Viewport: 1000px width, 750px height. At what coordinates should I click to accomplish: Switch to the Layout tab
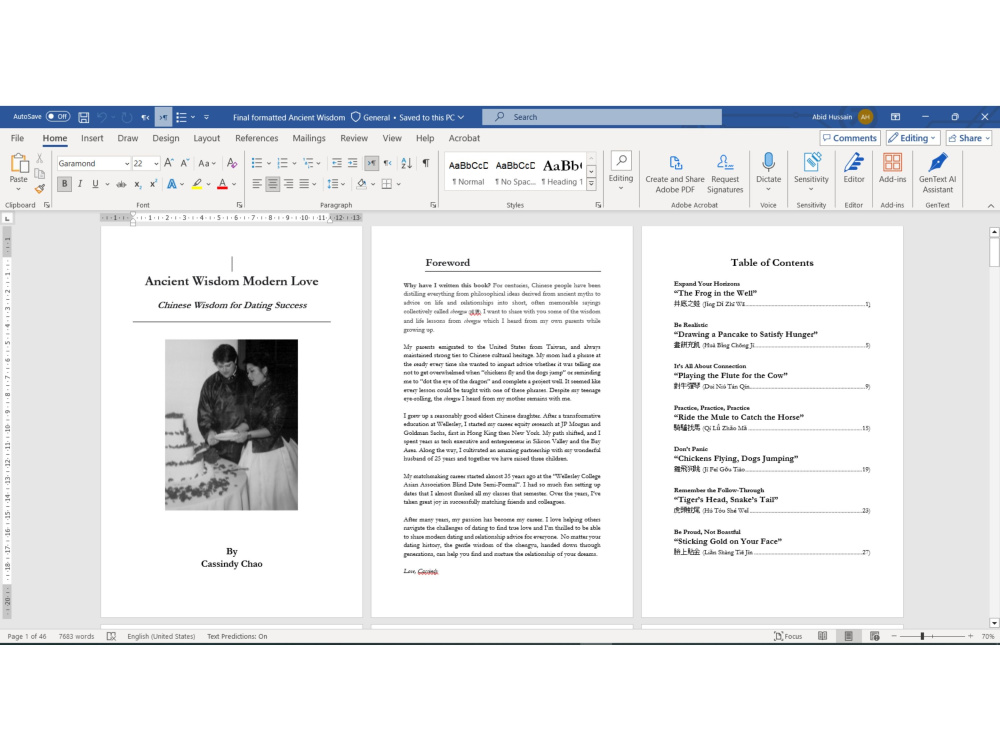[x=207, y=138]
